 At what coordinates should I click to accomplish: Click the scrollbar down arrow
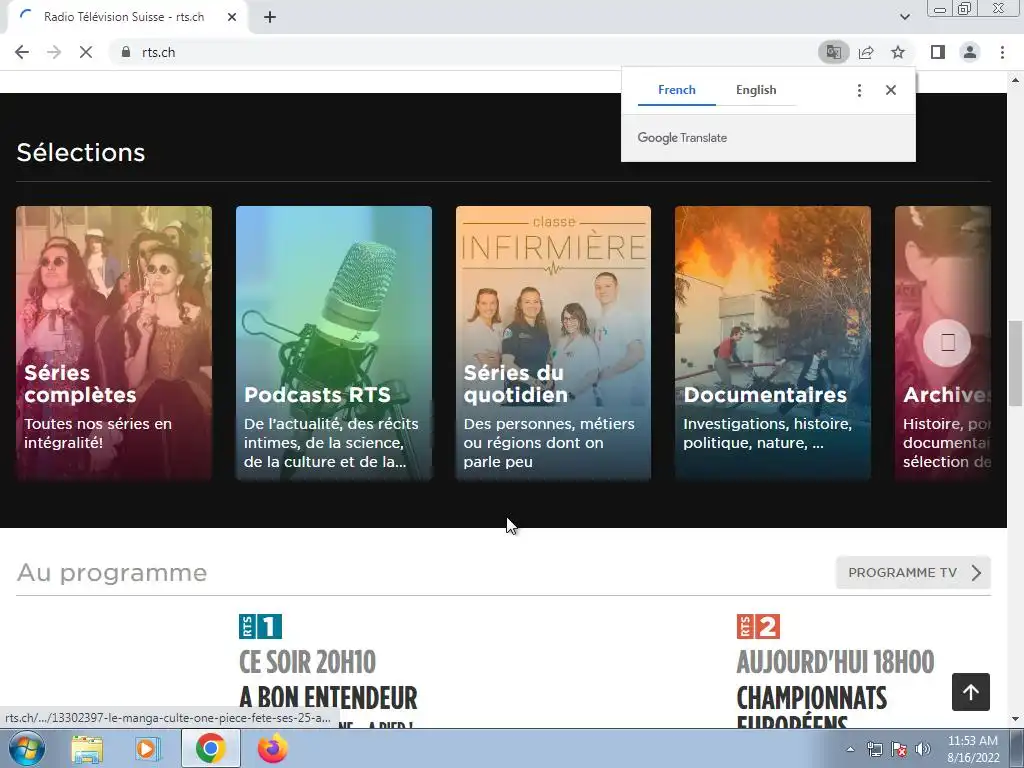pyautogui.click(x=1015, y=719)
